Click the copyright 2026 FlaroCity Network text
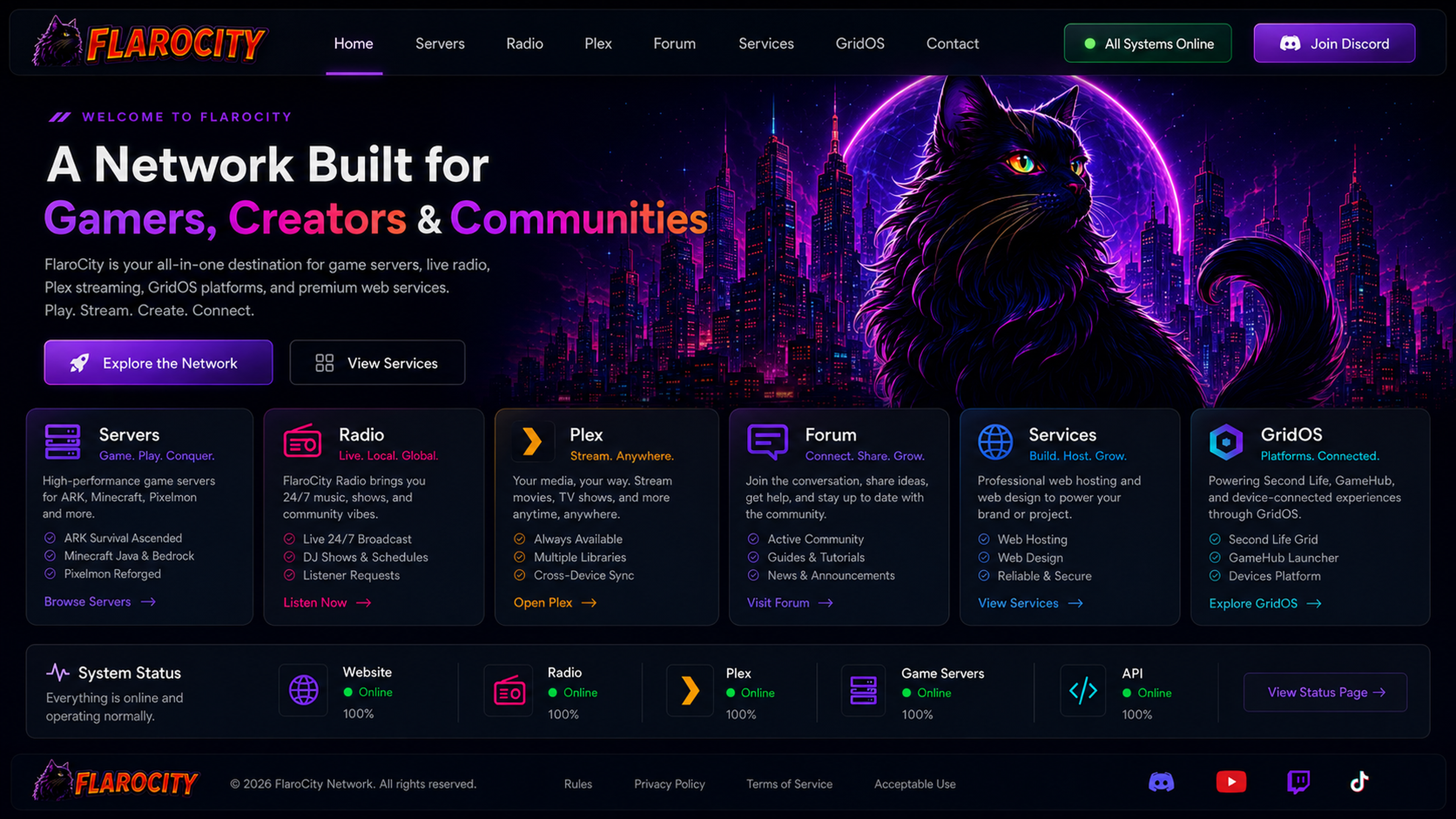1456x819 pixels. pyautogui.click(x=353, y=784)
